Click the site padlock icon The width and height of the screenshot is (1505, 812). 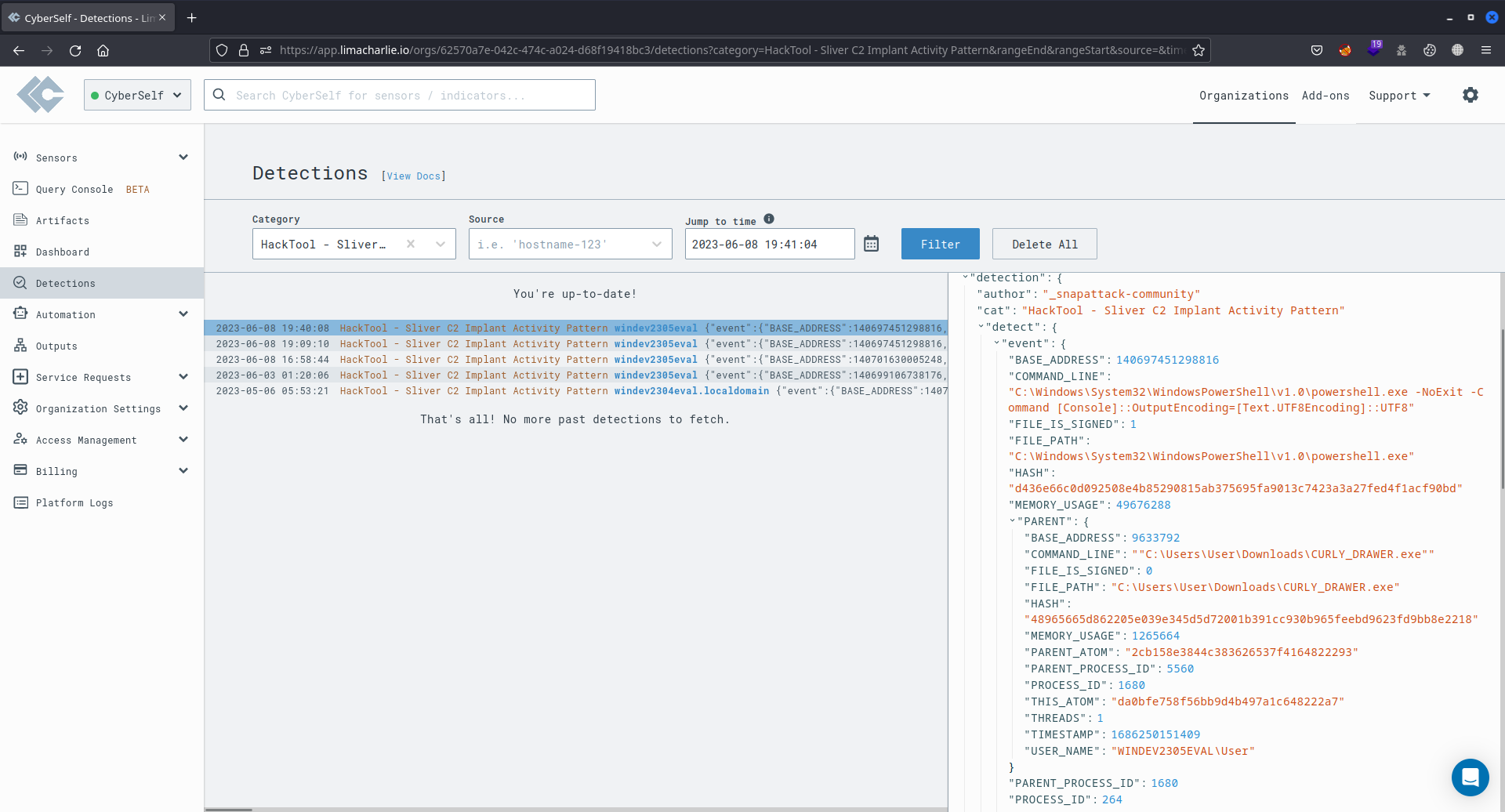[244, 50]
